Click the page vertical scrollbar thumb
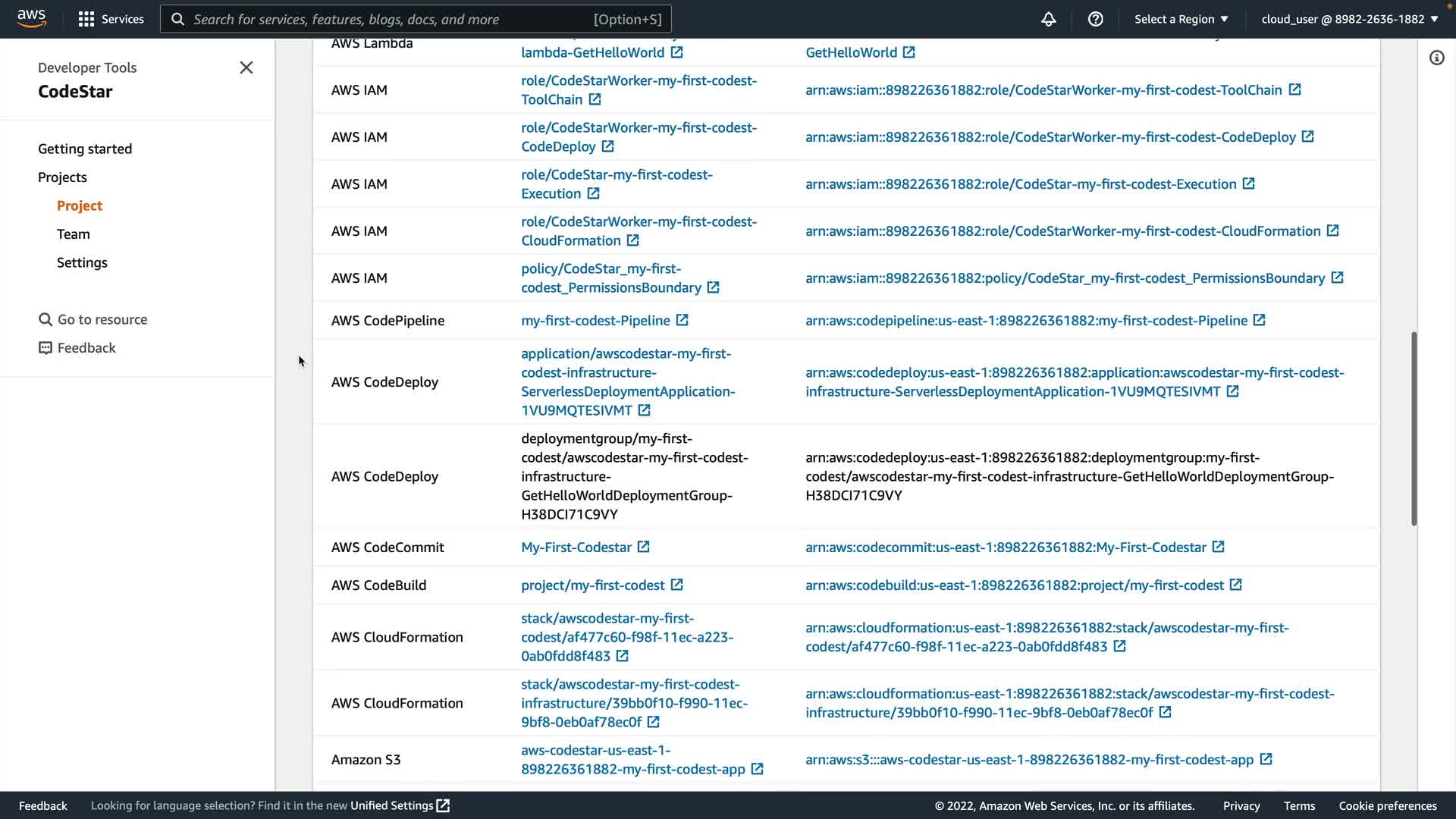The height and width of the screenshot is (819, 1456). click(1414, 428)
